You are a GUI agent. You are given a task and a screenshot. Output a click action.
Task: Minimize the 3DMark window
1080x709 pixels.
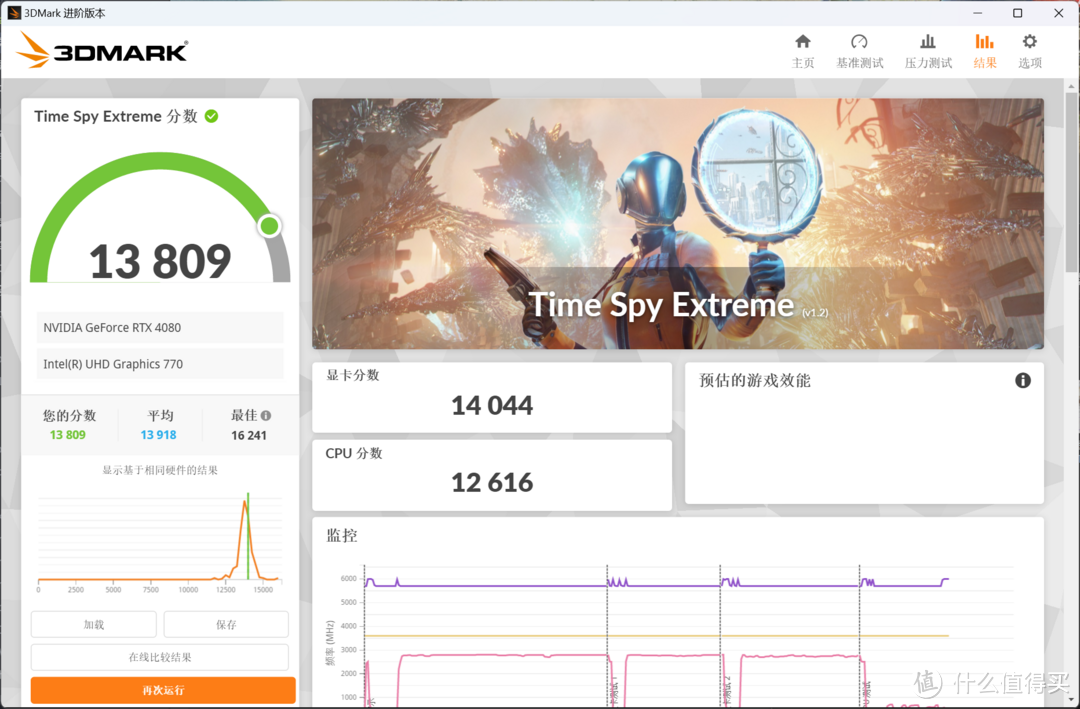977,13
